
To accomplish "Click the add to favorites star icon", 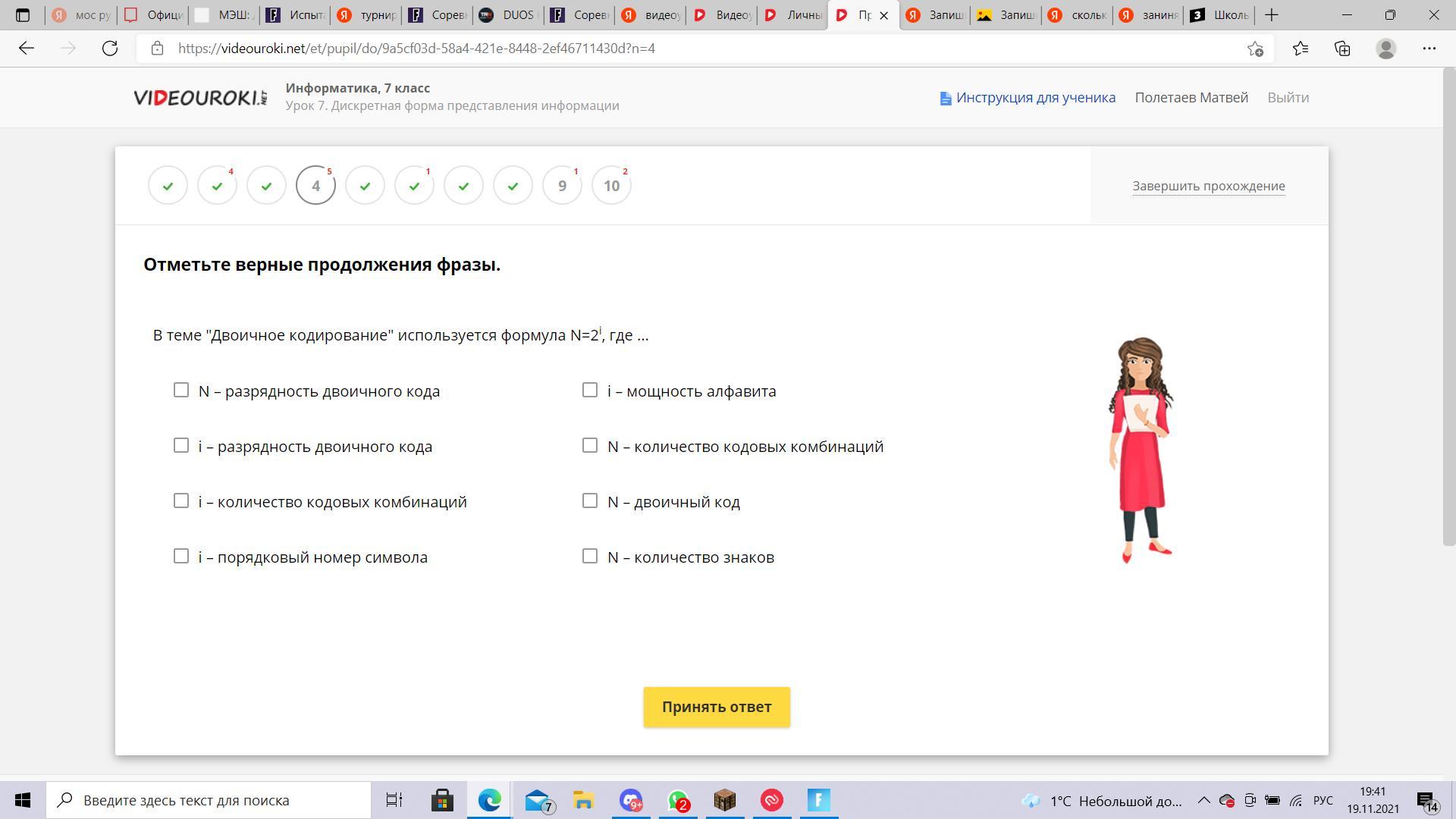I will coord(1255,49).
